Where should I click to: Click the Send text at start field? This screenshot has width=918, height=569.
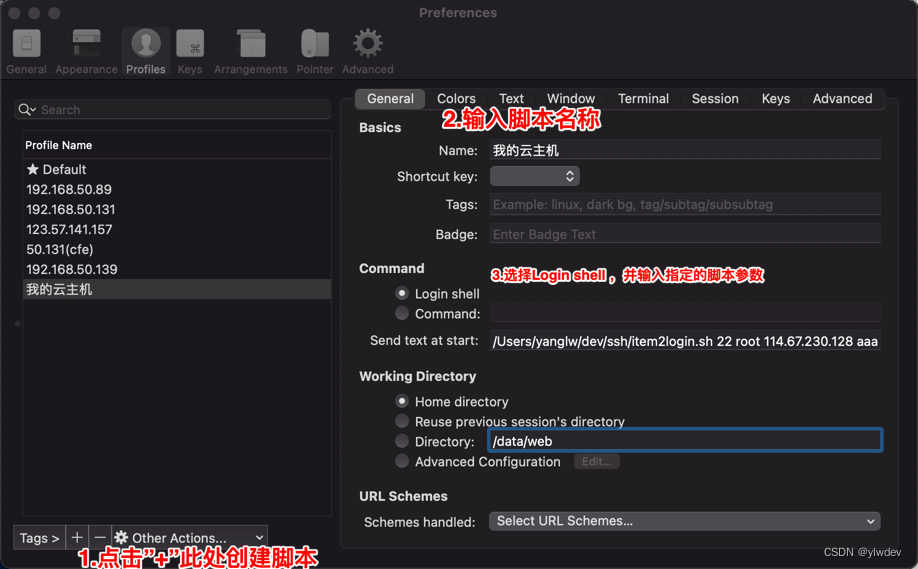click(x=685, y=341)
